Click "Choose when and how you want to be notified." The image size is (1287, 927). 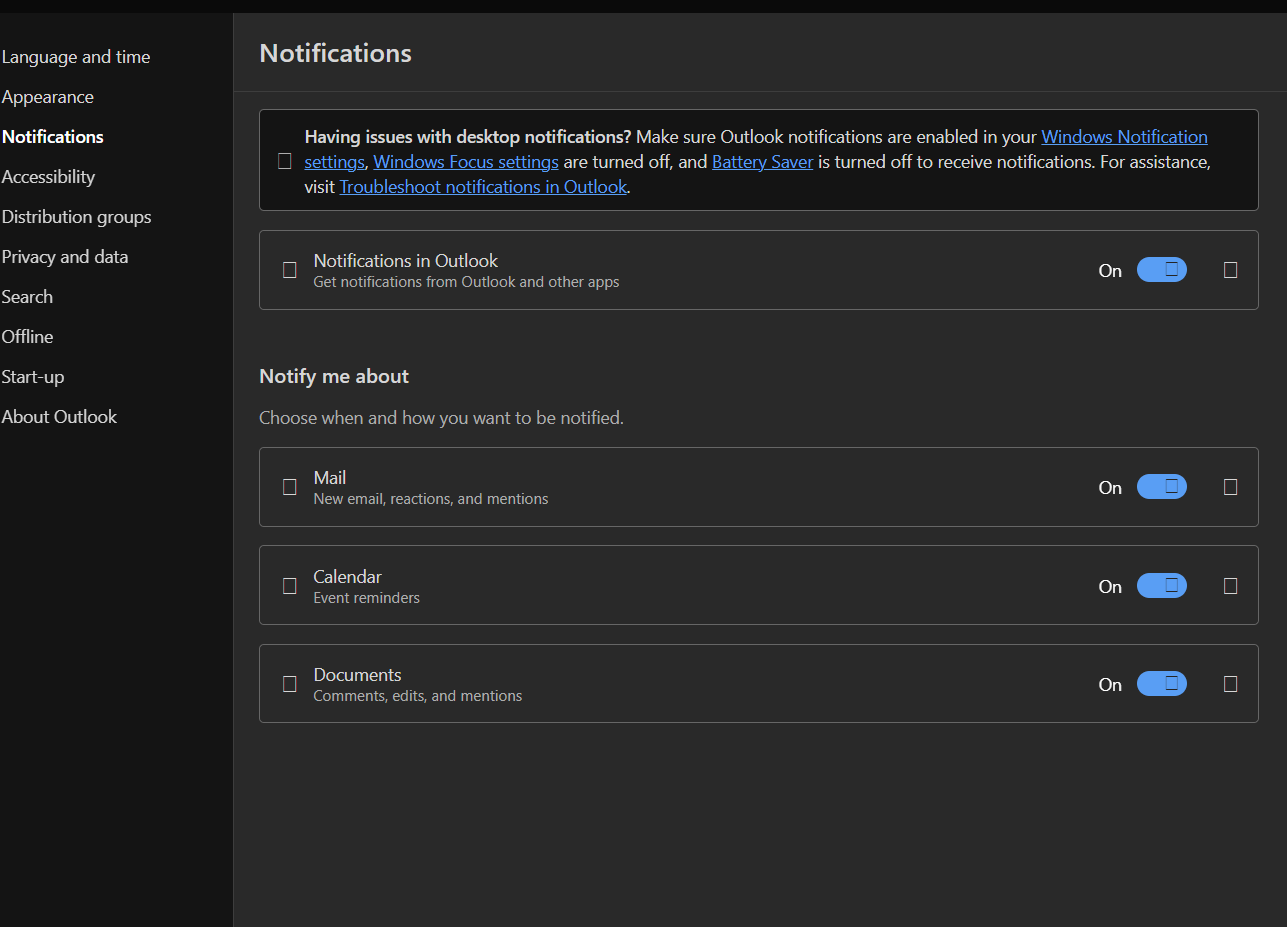[x=441, y=418]
